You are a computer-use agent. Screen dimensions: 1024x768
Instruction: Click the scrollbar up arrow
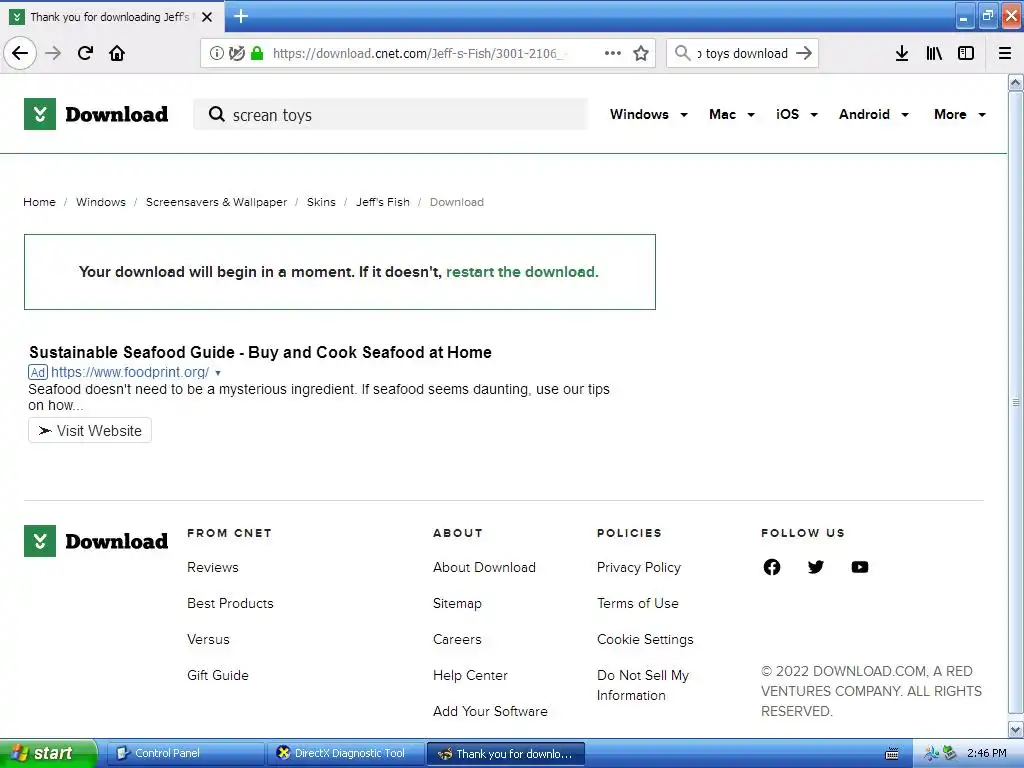tap(1016, 82)
